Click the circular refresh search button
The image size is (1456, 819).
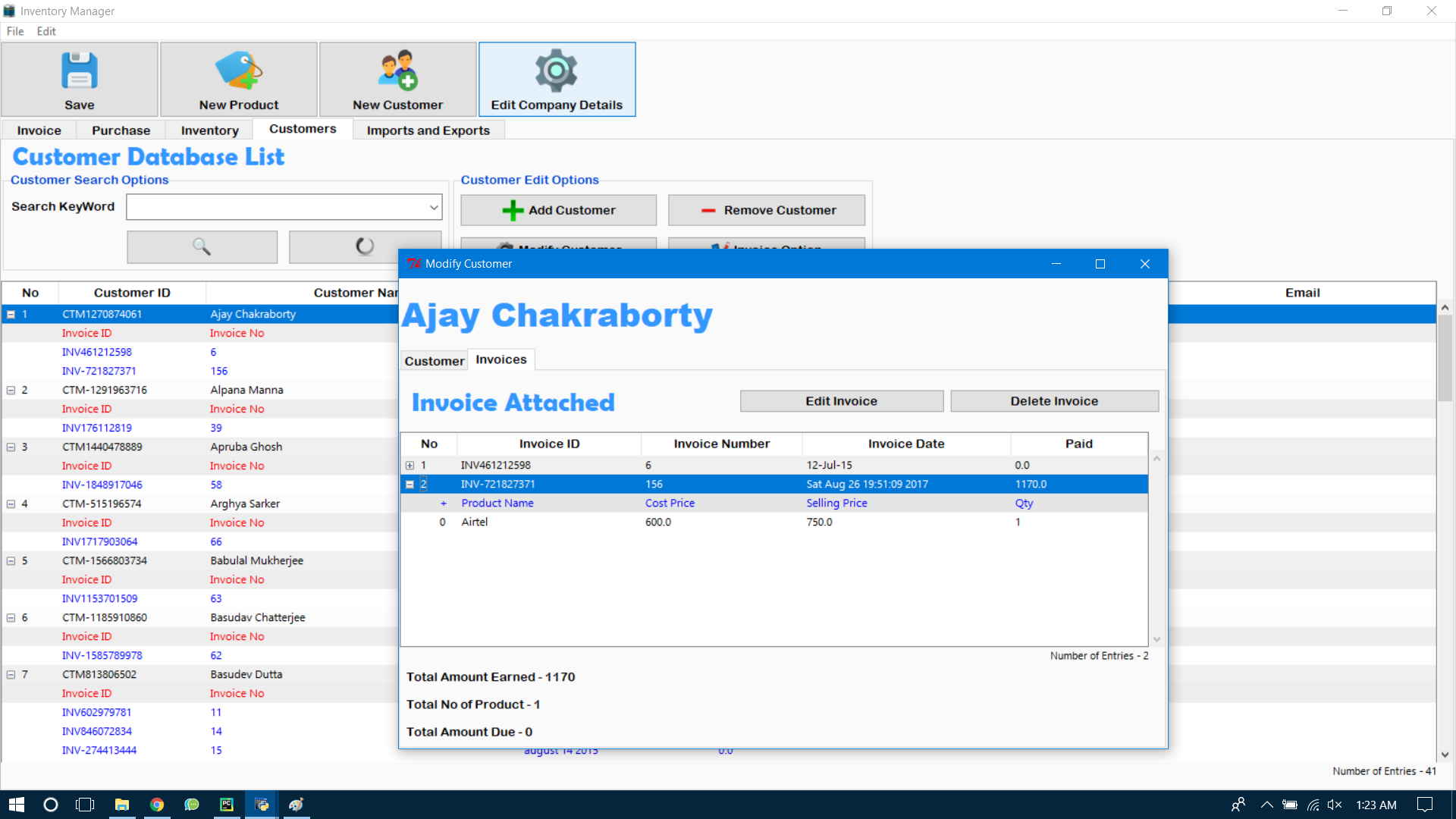coord(365,246)
